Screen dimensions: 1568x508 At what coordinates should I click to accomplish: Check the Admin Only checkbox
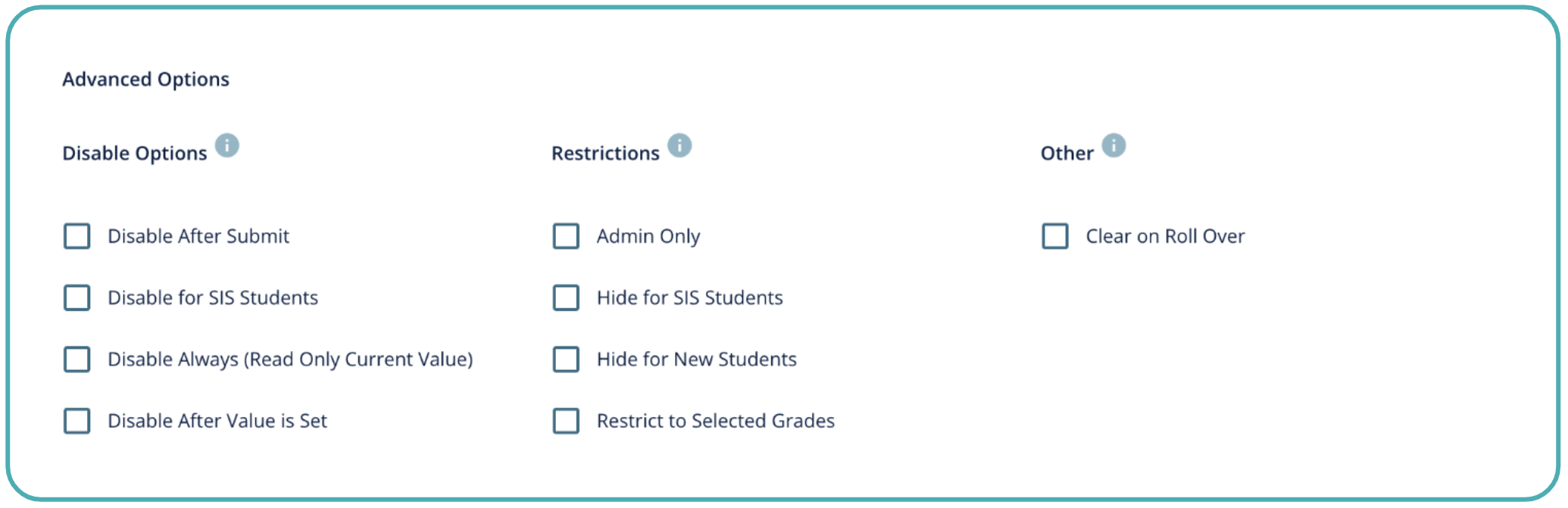point(566,237)
